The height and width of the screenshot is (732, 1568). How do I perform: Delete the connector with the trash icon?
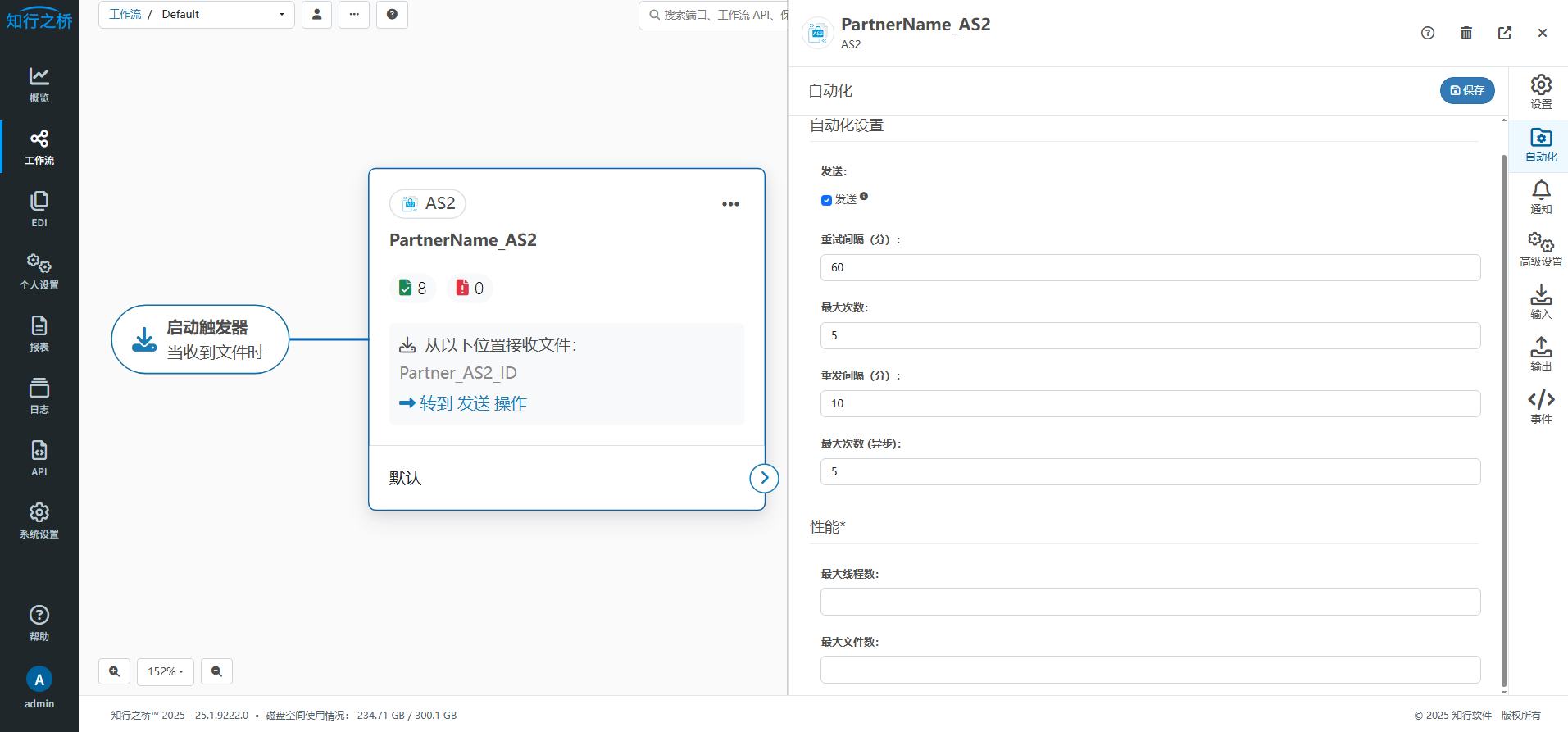(x=1466, y=33)
